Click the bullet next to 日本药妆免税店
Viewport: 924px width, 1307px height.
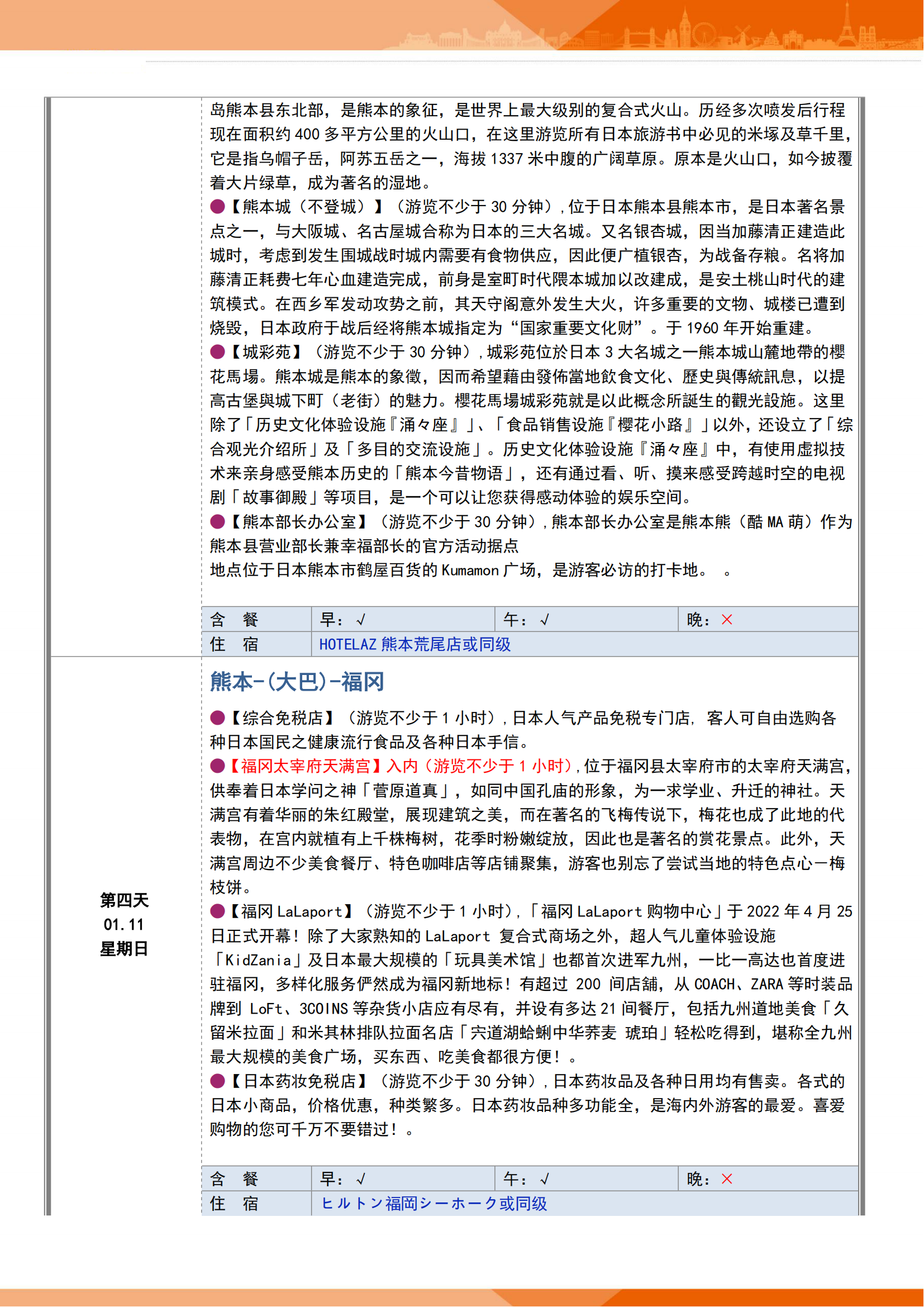[x=217, y=1081]
